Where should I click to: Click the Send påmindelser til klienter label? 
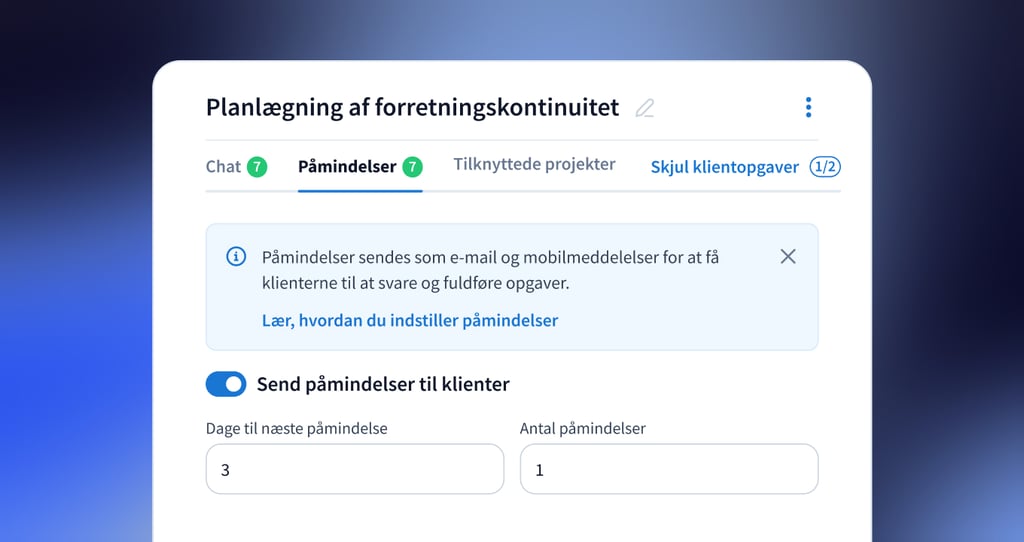pyautogui.click(x=383, y=384)
